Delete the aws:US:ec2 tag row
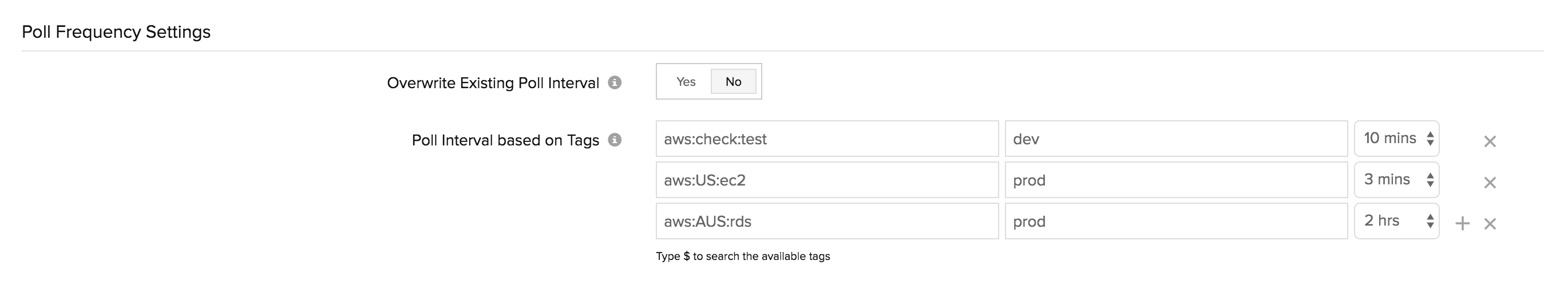Viewport: 1568px width, 284px height. pos(1490,182)
